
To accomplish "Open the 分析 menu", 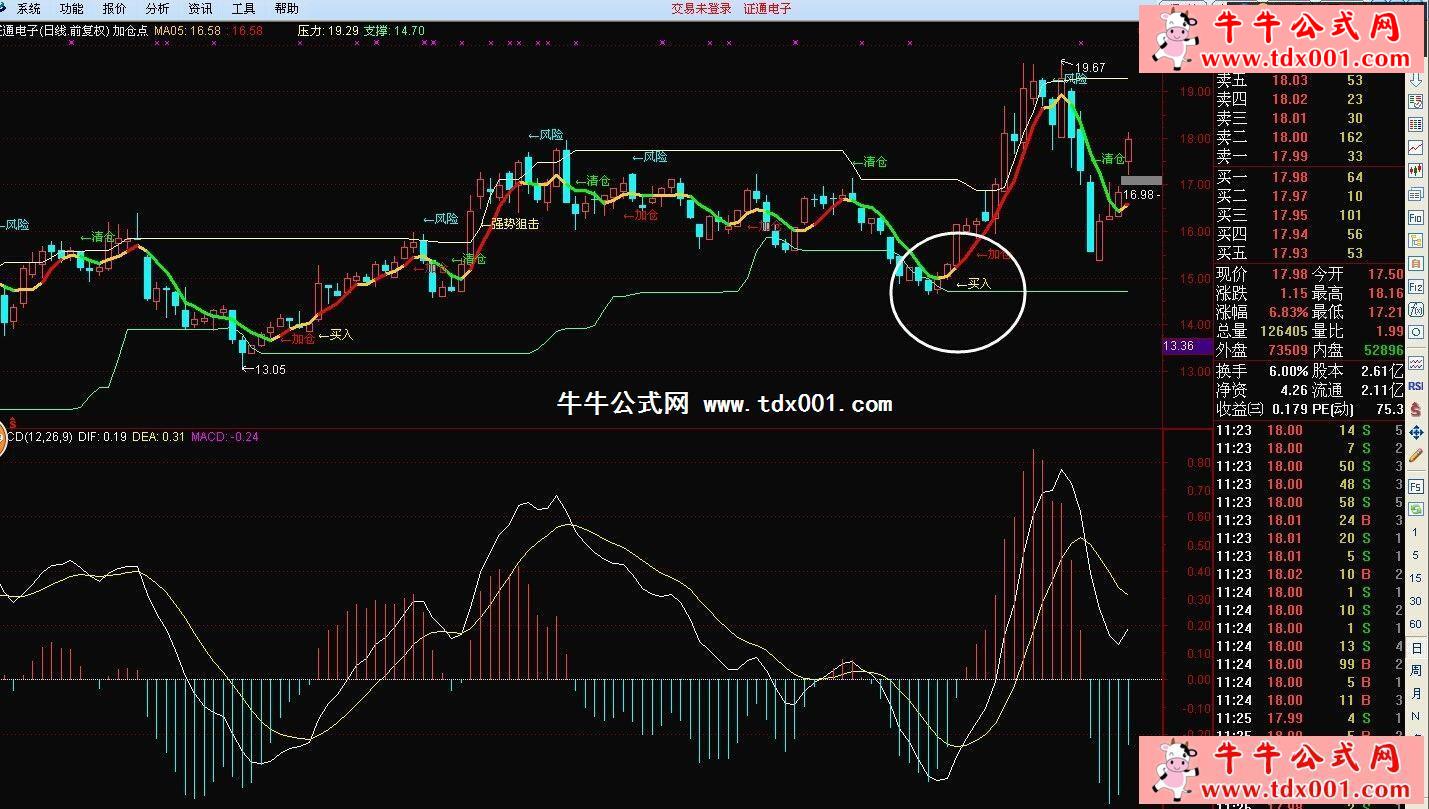I will click(157, 8).
